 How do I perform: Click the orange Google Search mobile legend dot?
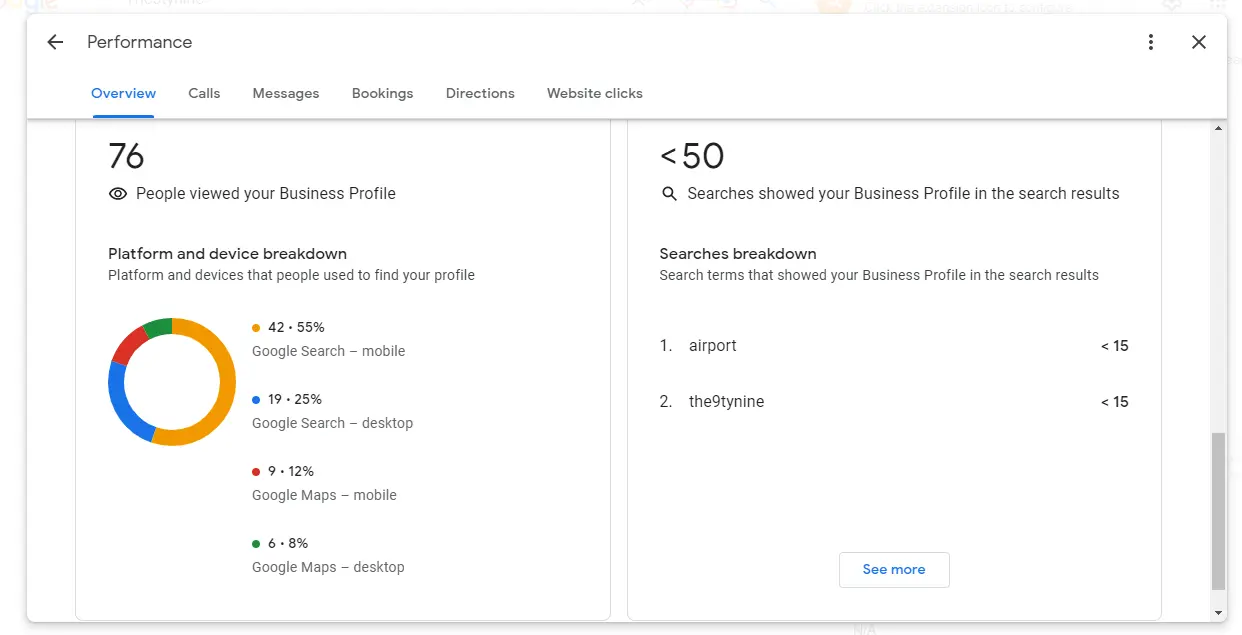pyautogui.click(x=256, y=328)
